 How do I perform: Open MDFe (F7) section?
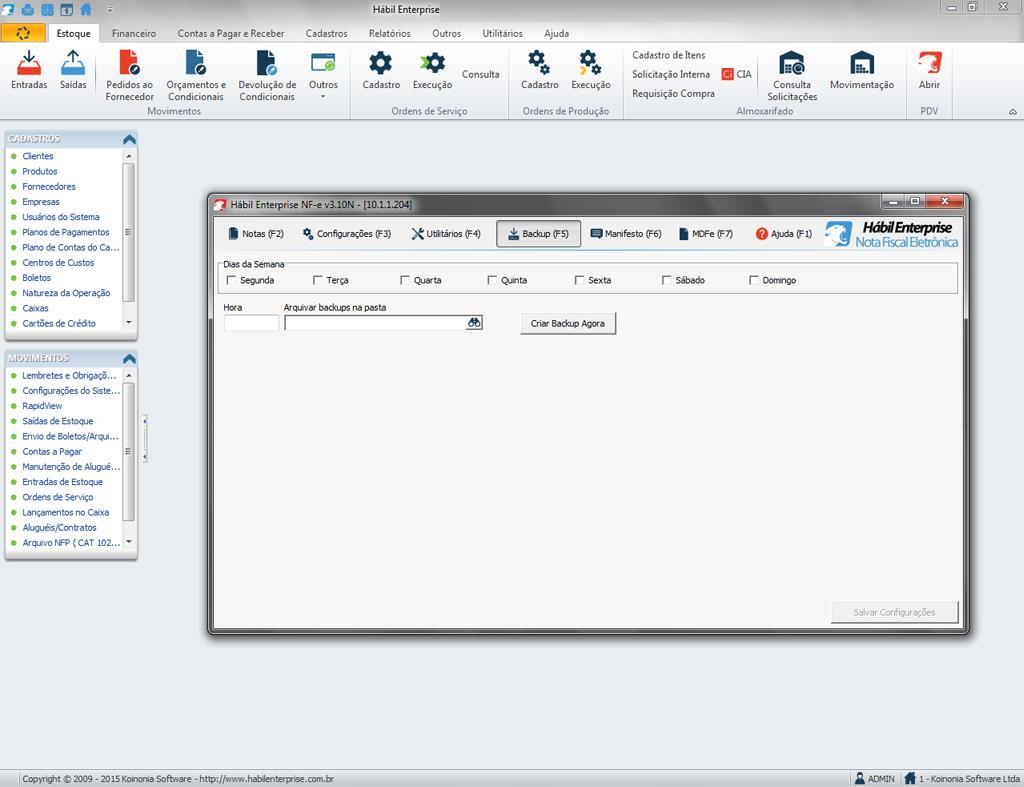705,234
